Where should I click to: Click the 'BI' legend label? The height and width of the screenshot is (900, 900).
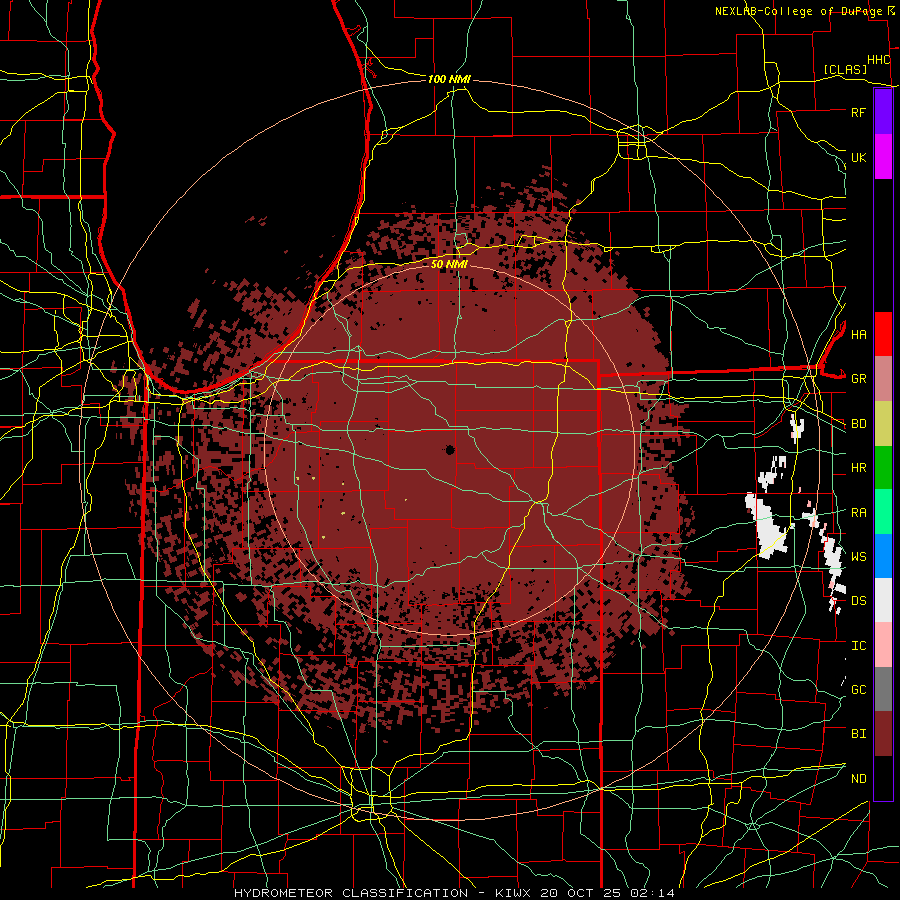pyautogui.click(x=858, y=734)
